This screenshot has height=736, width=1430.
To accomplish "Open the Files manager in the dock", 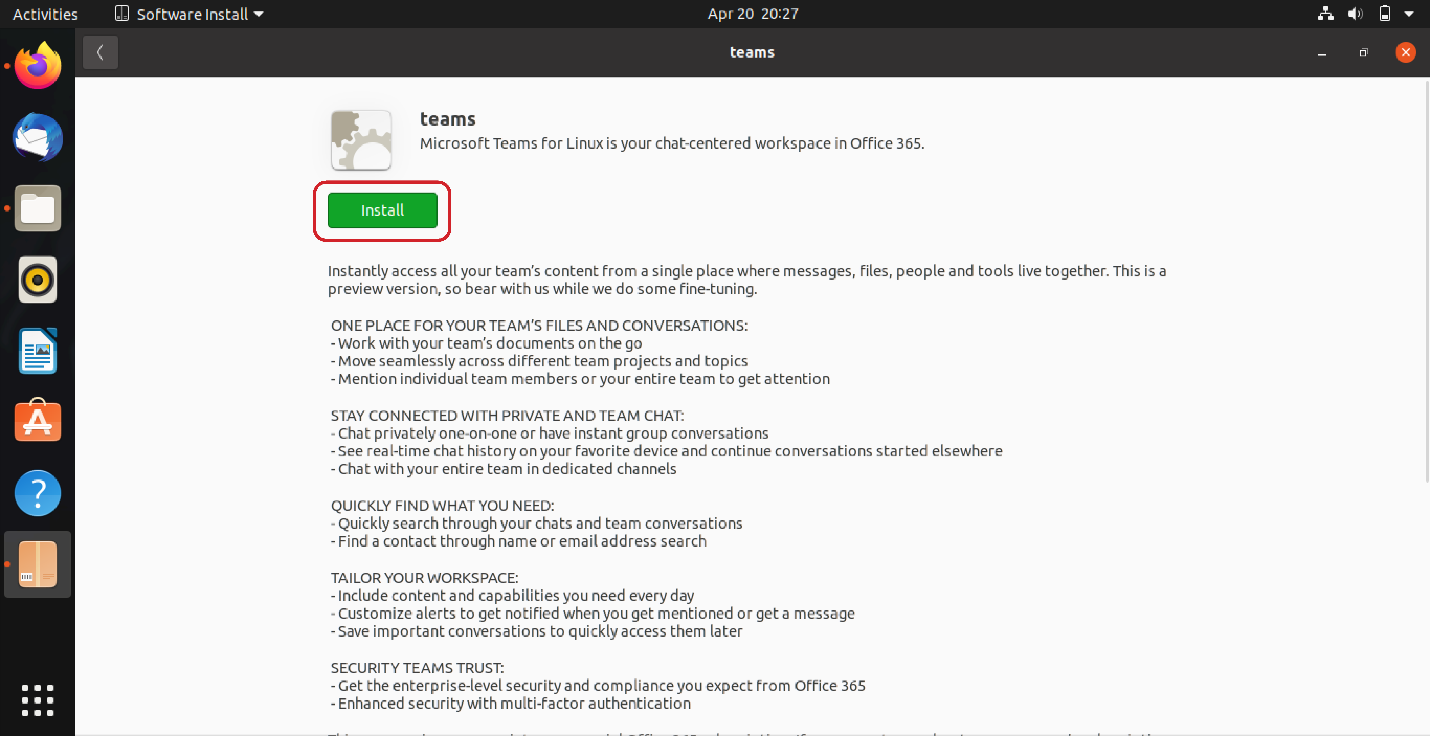I will [38, 209].
